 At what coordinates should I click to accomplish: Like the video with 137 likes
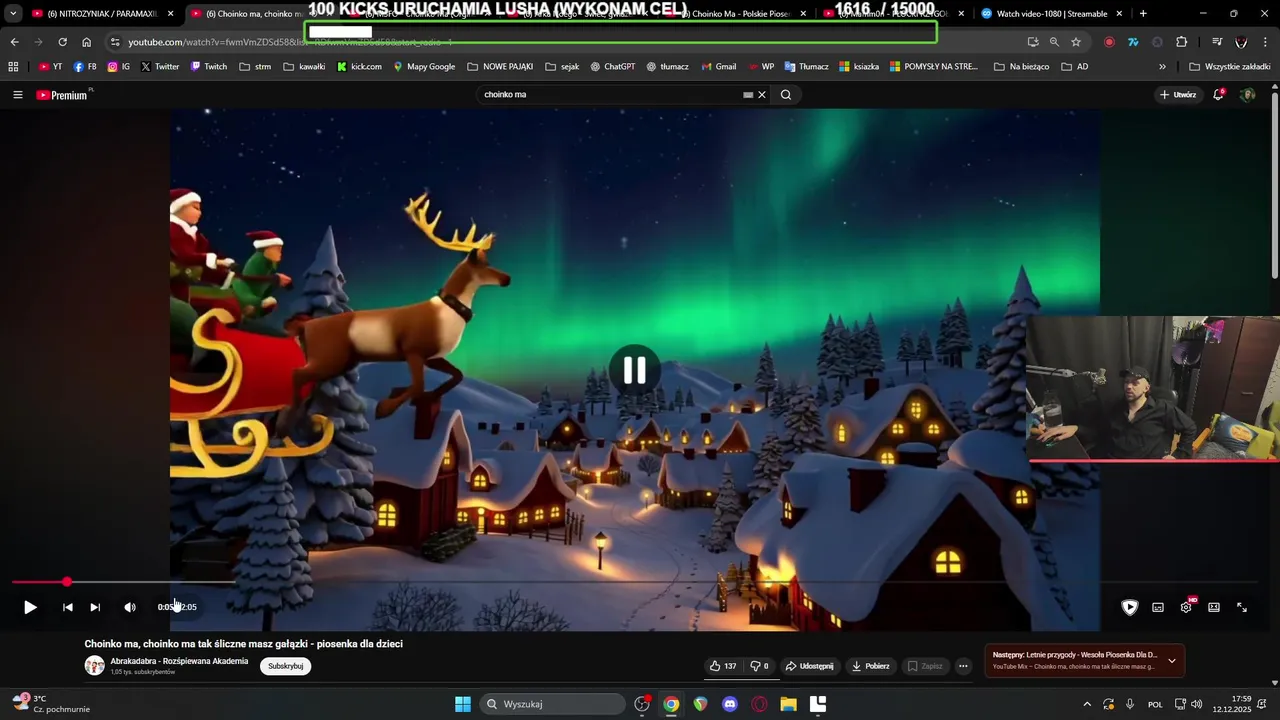723,666
